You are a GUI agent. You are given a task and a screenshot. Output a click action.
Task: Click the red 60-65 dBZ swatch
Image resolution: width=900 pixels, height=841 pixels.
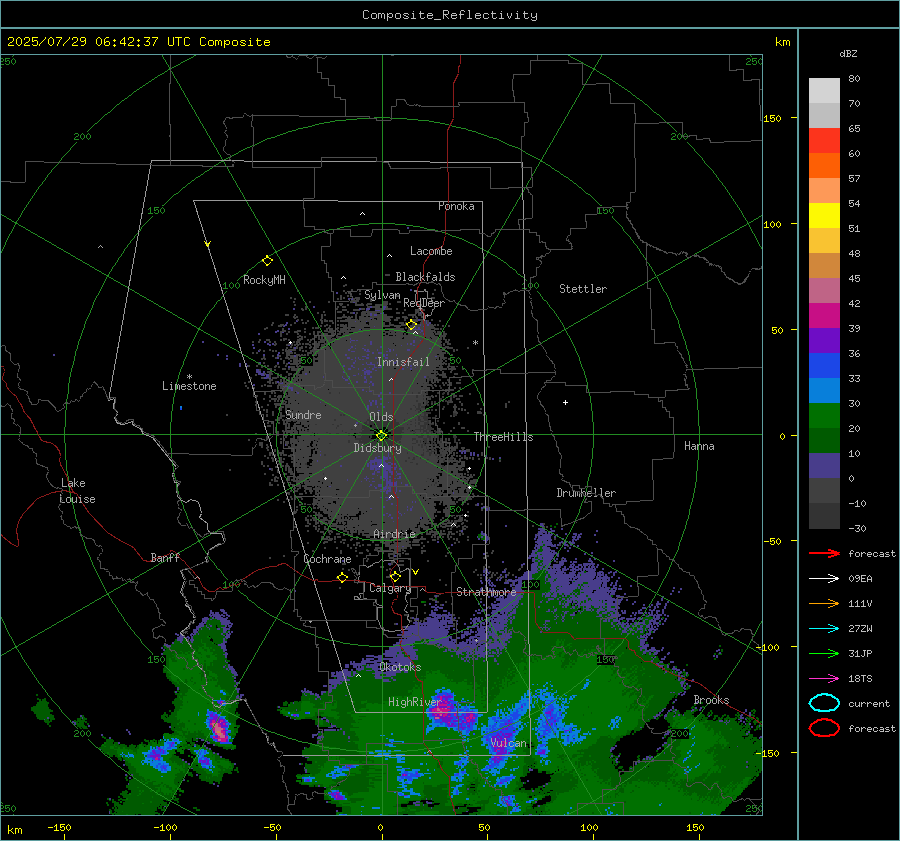pyautogui.click(x=824, y=141)
